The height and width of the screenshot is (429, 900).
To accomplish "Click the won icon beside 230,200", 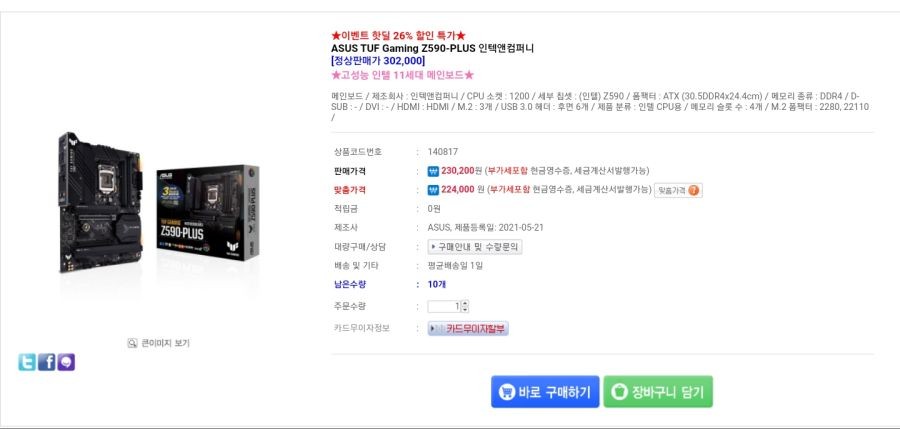I will tap(433, 171).
